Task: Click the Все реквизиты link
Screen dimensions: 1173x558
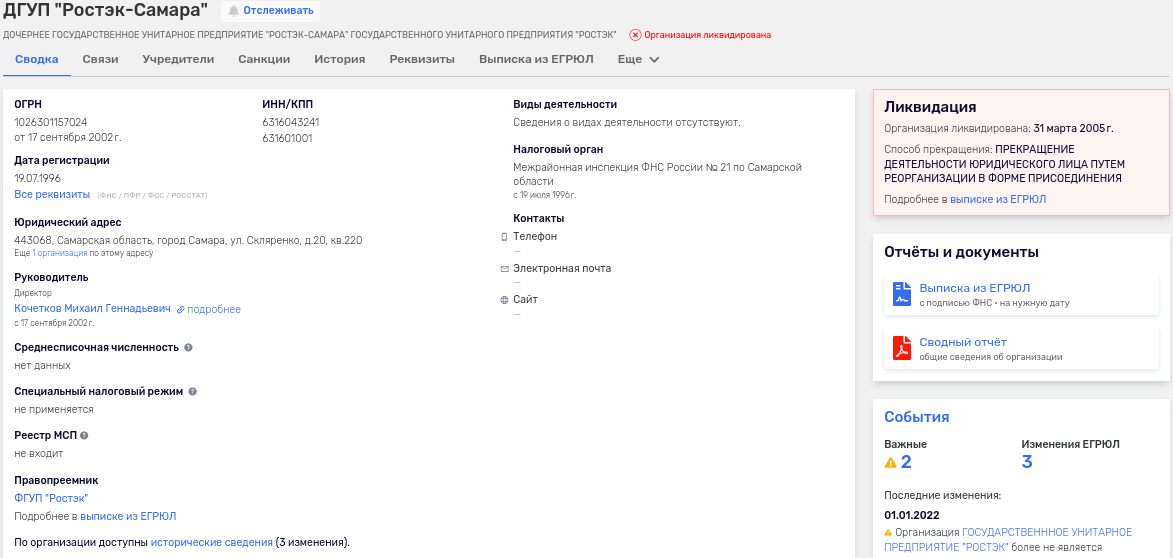Action: (x=52, y=194)
